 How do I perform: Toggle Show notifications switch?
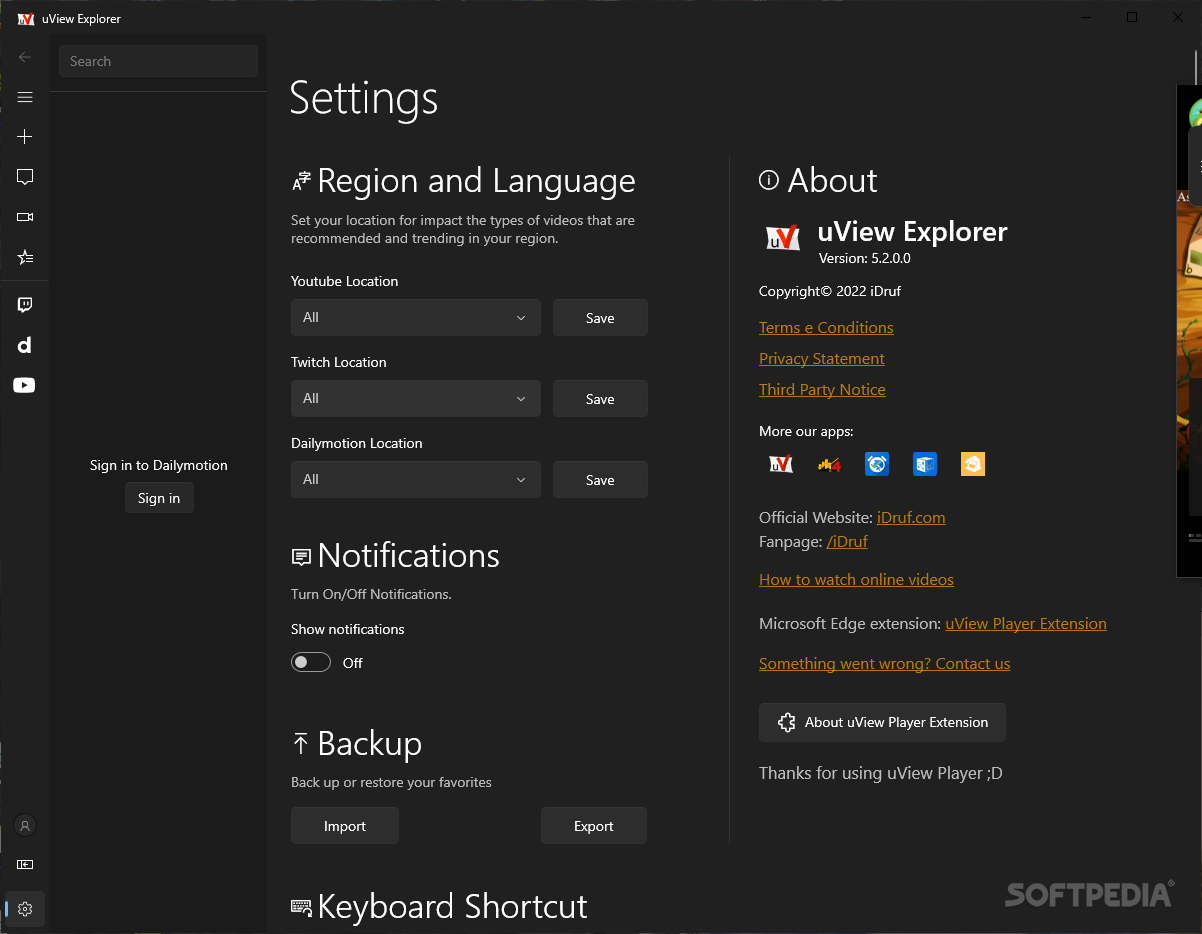click(311, 662)
